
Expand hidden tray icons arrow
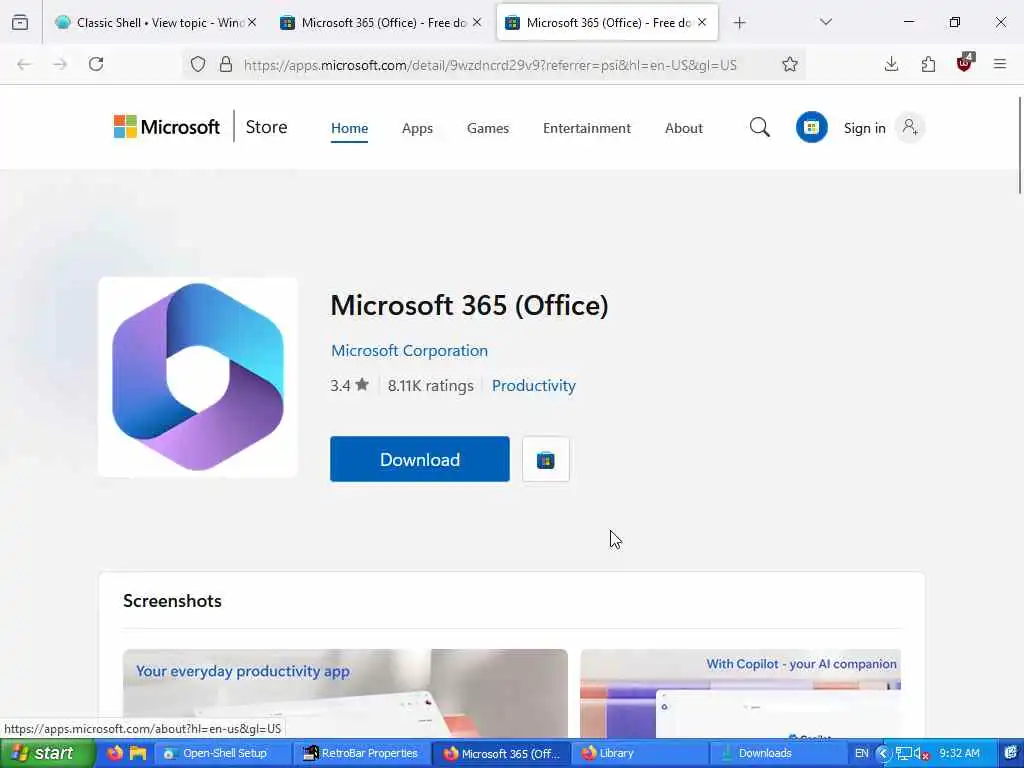click(x=884, y=754)
